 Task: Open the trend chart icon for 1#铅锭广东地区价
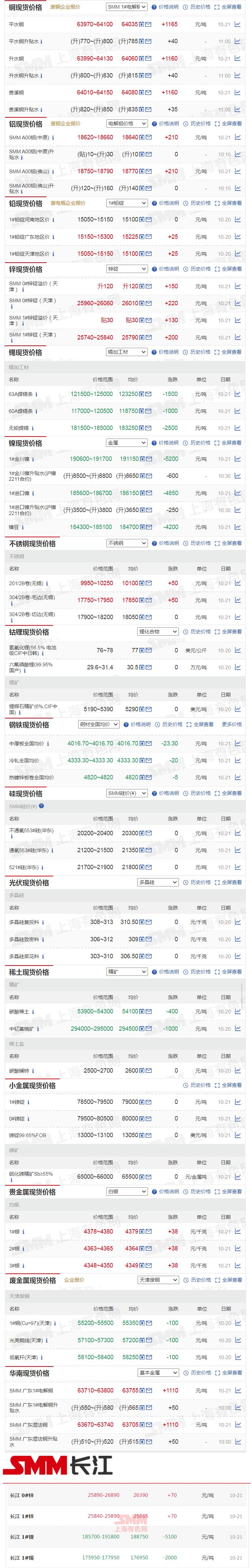click(237, 237)
